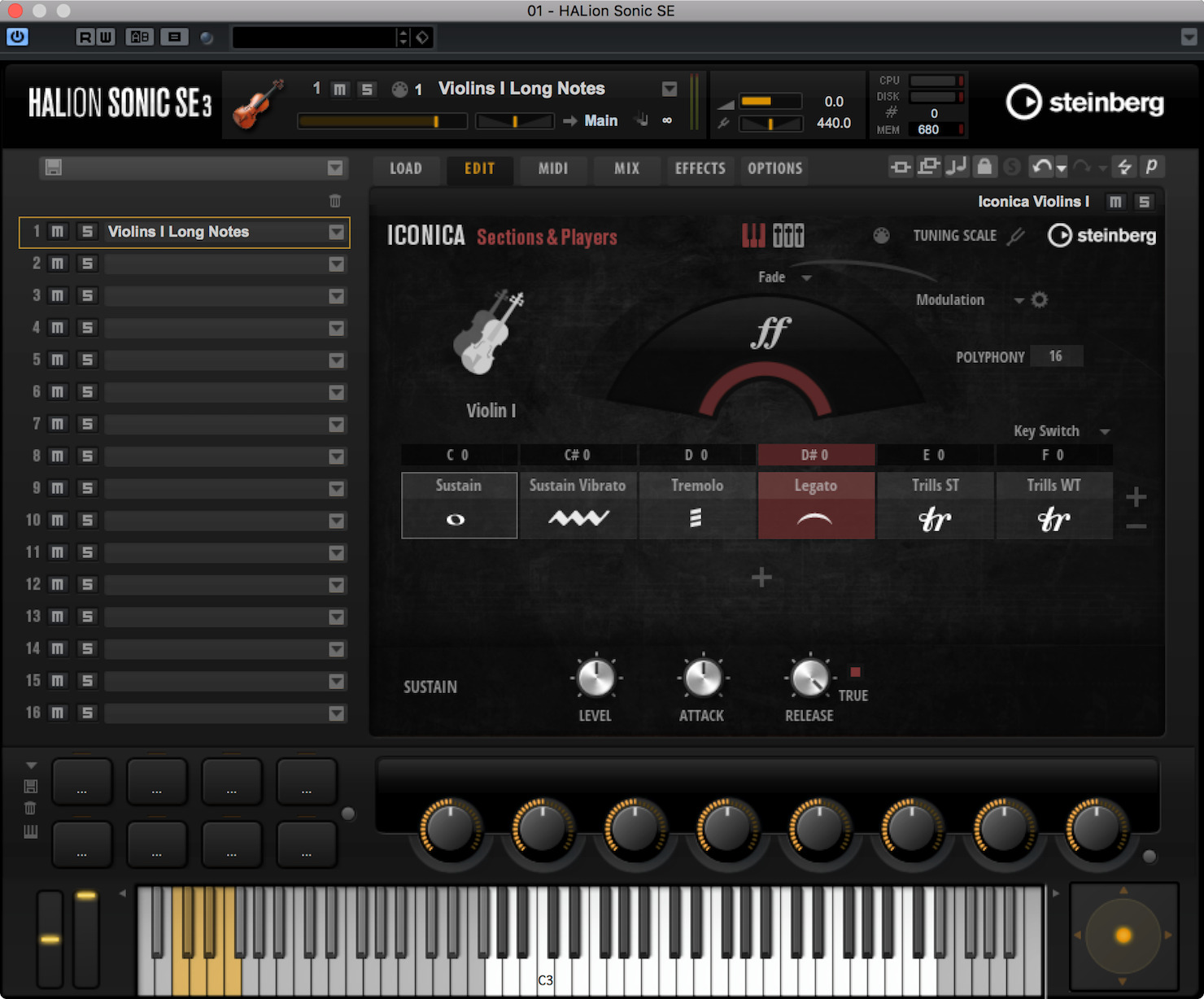The height and width of the screenshot is (999, 1204).
Task: Mute slot 1 Violins I Long Notes
Action: click(57, 232)
